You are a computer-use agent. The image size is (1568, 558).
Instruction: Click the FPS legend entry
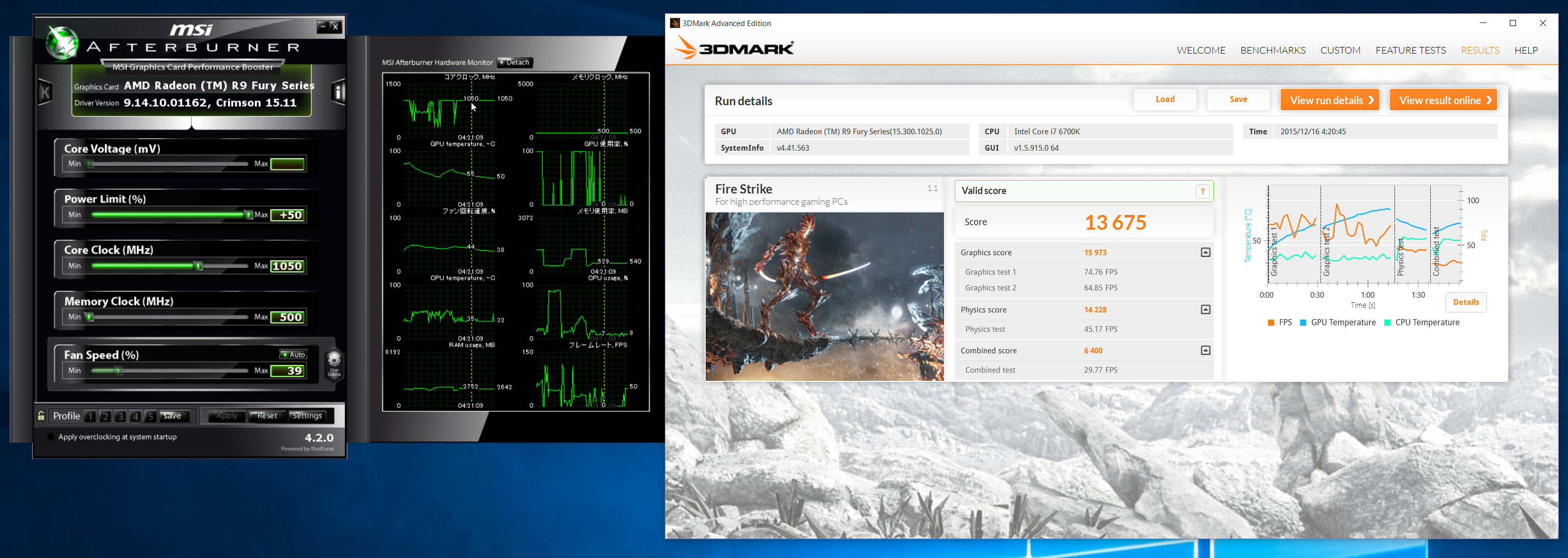[x=1280, y=322]
